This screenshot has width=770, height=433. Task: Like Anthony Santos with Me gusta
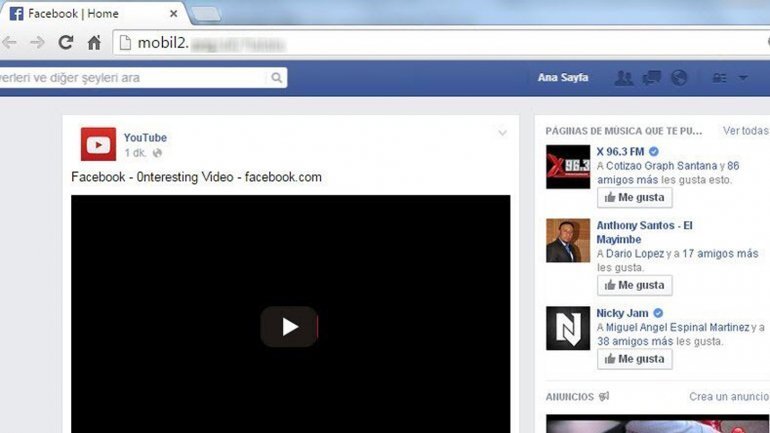[x=635, y=286]
